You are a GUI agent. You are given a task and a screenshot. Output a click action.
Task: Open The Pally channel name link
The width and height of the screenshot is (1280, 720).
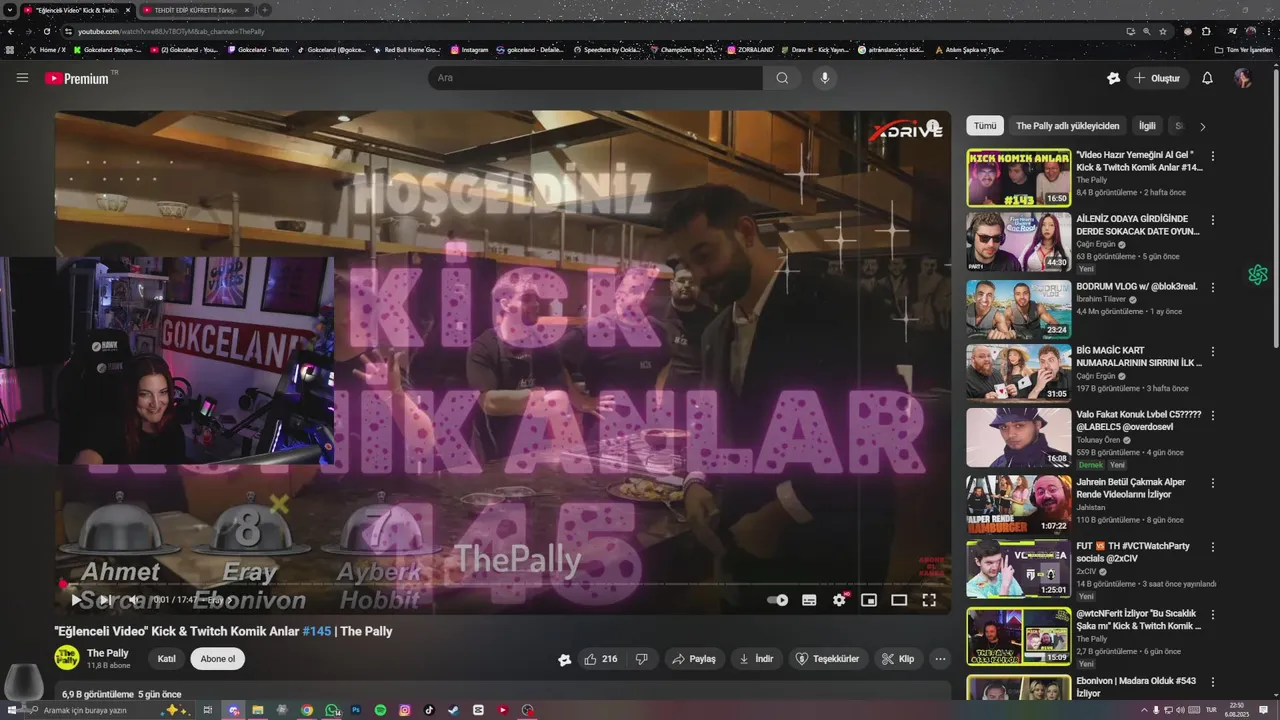[107, 653]
